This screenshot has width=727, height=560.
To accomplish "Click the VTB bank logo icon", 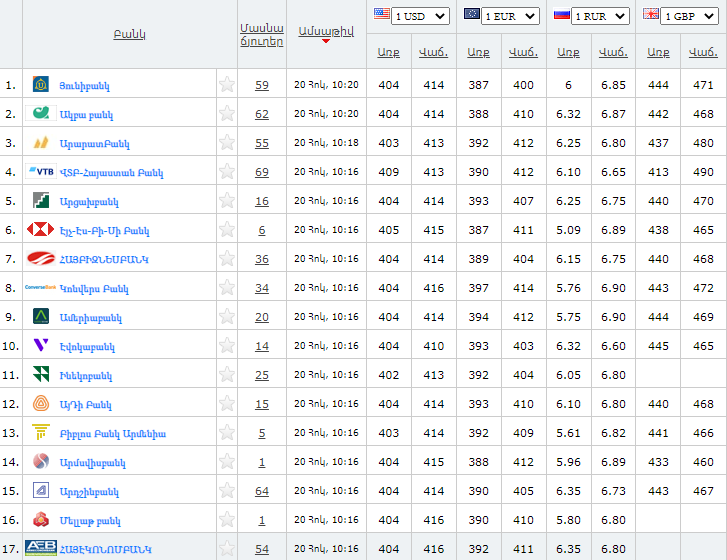I will pos(41,172).
